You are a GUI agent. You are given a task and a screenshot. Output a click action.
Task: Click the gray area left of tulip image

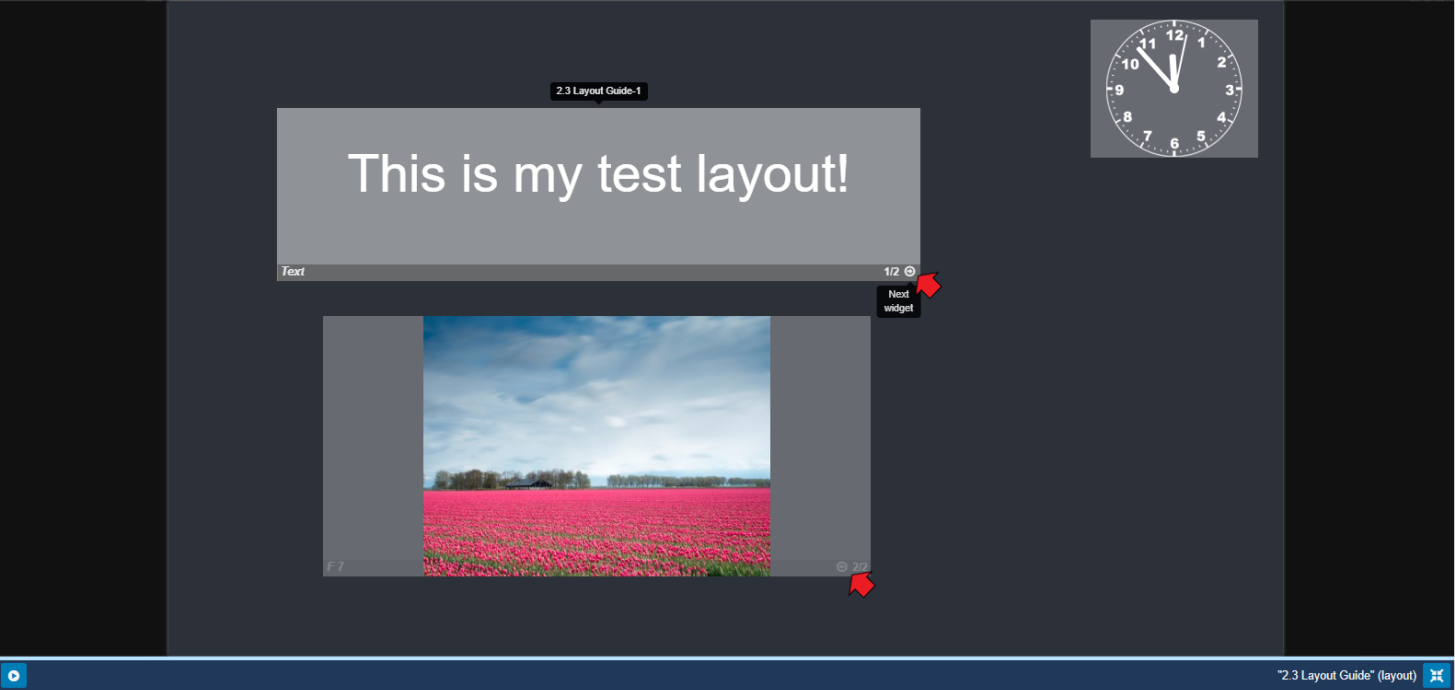point(372,440)
